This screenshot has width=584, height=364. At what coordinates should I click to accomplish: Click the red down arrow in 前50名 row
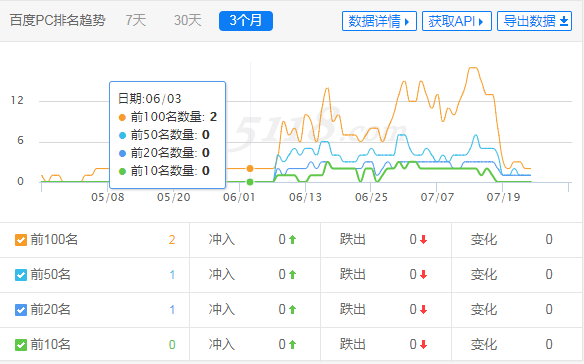pos(423,275)
